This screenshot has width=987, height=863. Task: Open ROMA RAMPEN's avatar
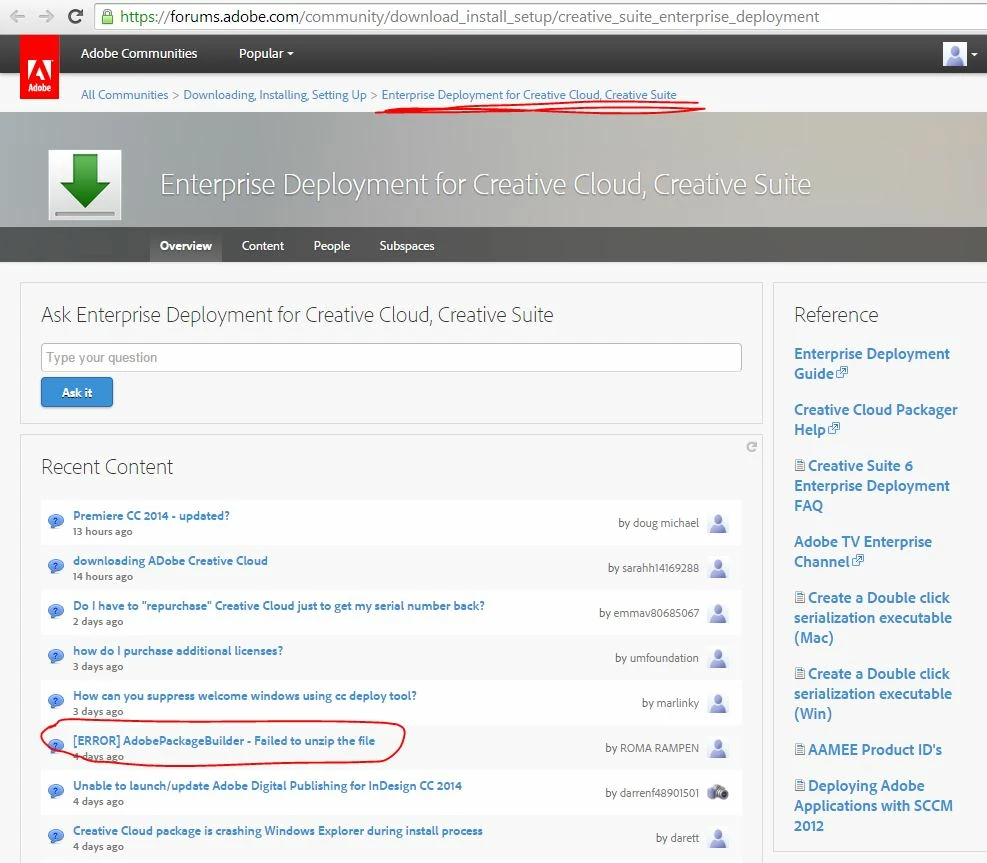[x=718, y=748]
